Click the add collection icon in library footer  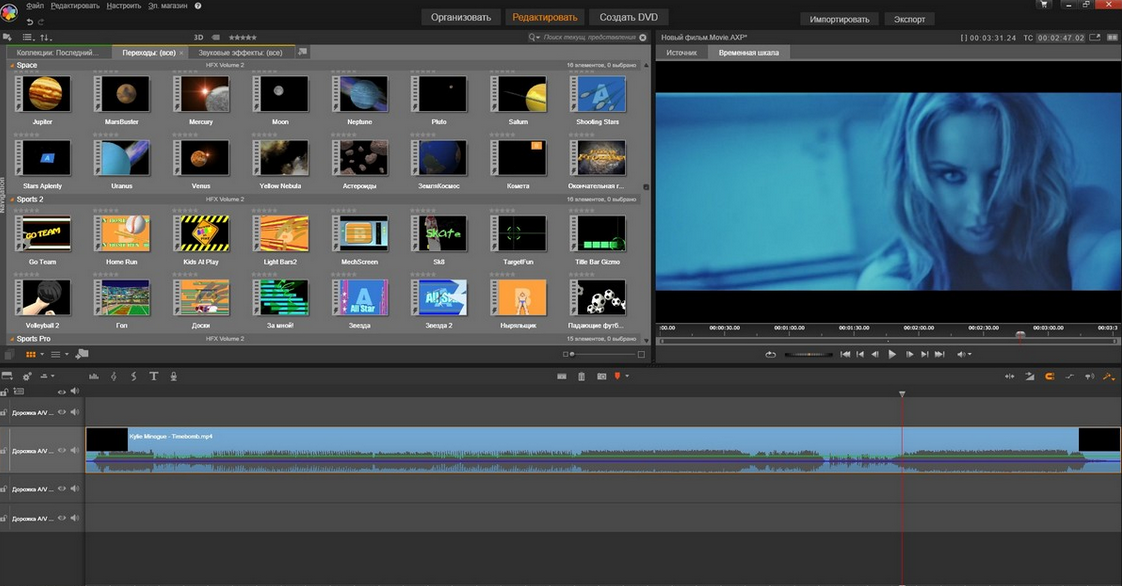tap(82, 353)
